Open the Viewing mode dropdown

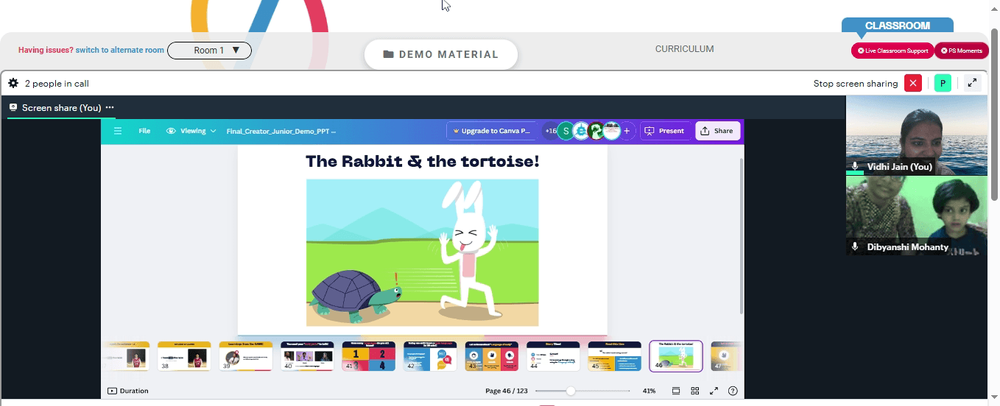pyautogui.click(x=191, y=131)
